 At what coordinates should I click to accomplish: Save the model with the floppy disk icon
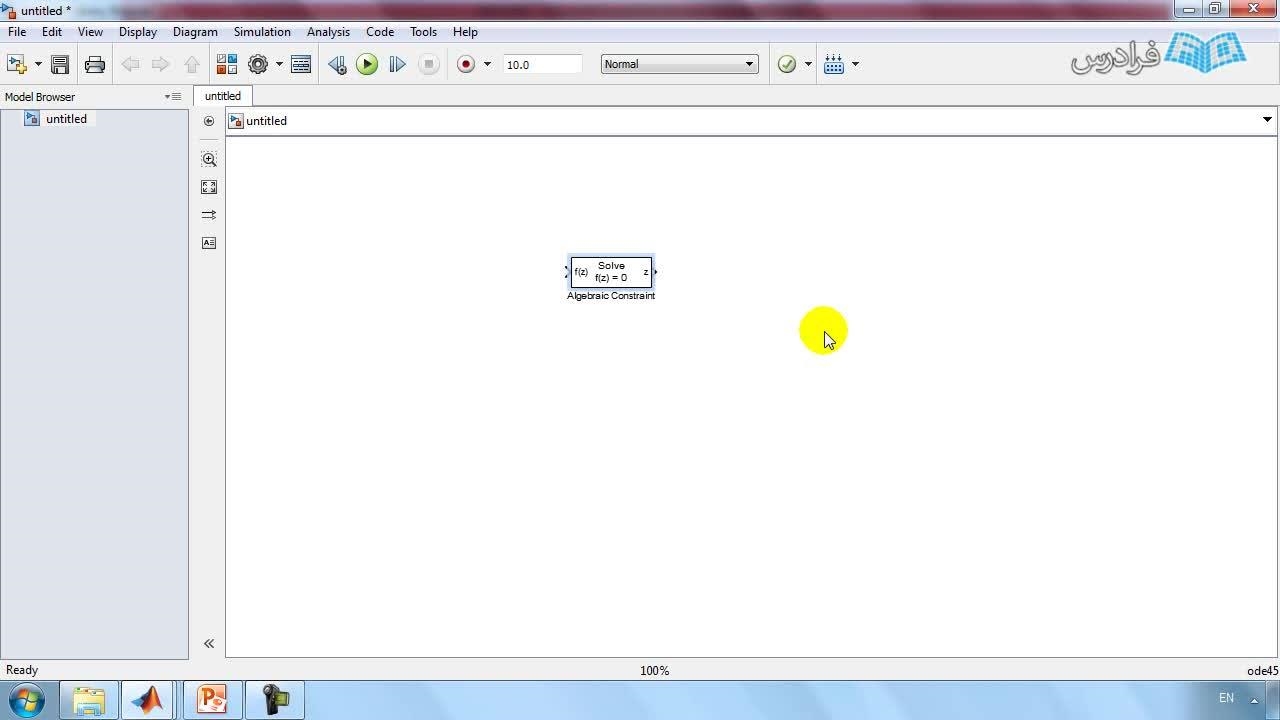point(60,64)
